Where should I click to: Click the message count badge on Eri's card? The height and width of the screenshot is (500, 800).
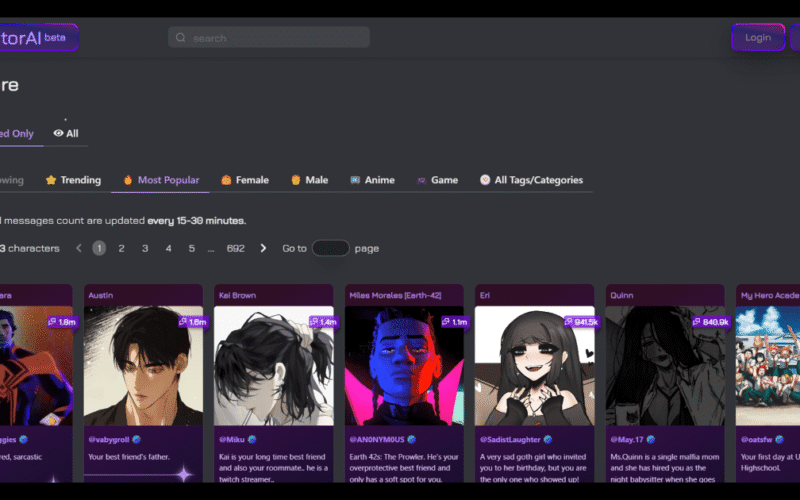580,322
